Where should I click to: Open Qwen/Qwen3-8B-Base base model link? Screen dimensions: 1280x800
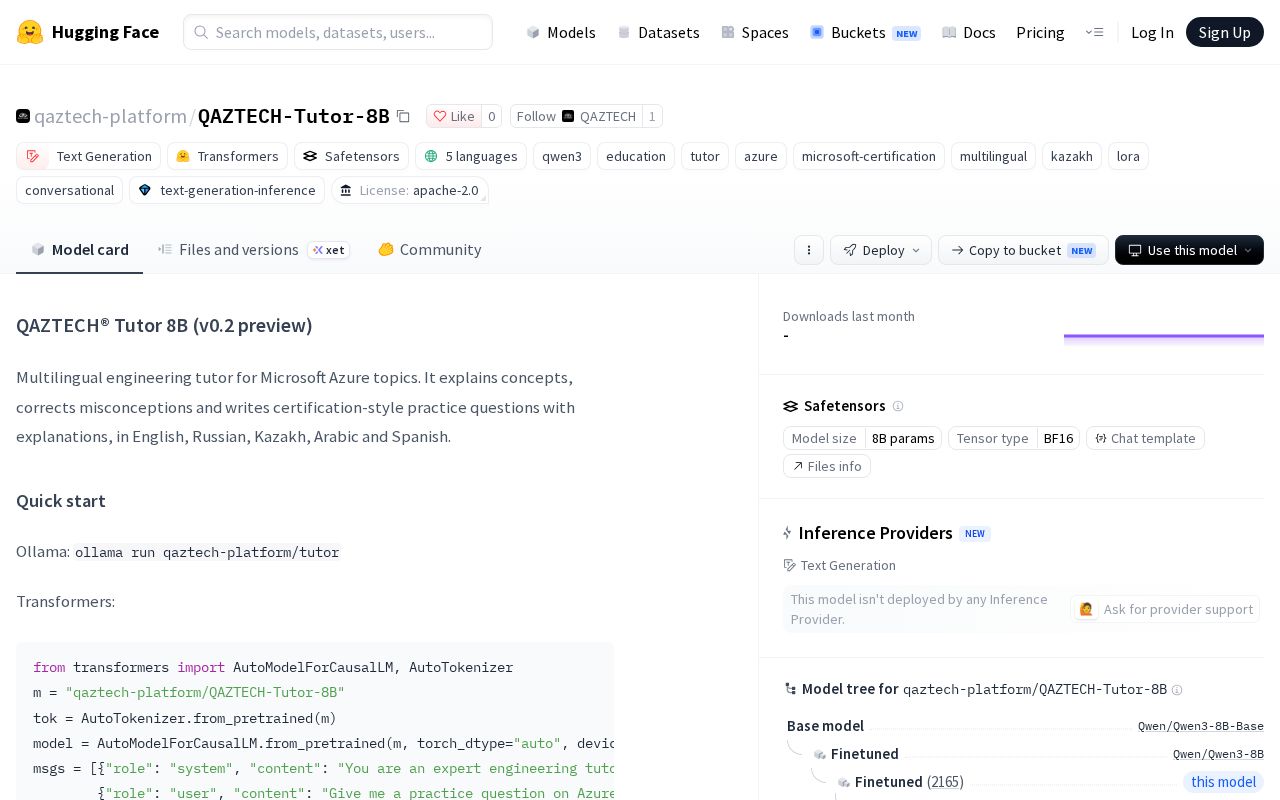coord(1200,726)
